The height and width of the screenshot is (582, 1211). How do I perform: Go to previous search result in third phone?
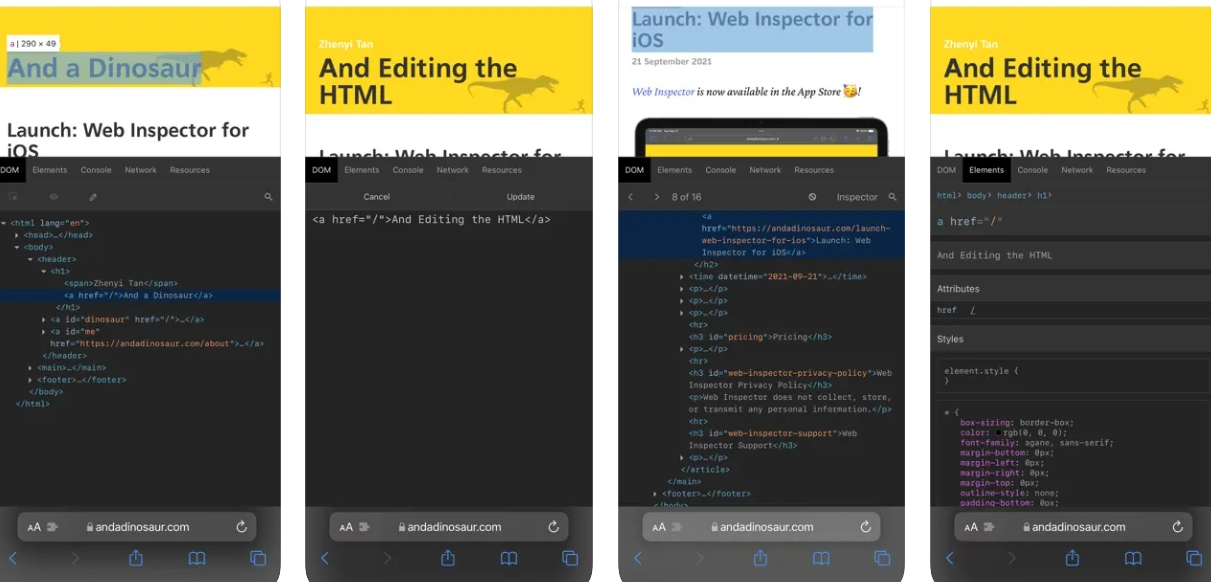tap(631, 197)
